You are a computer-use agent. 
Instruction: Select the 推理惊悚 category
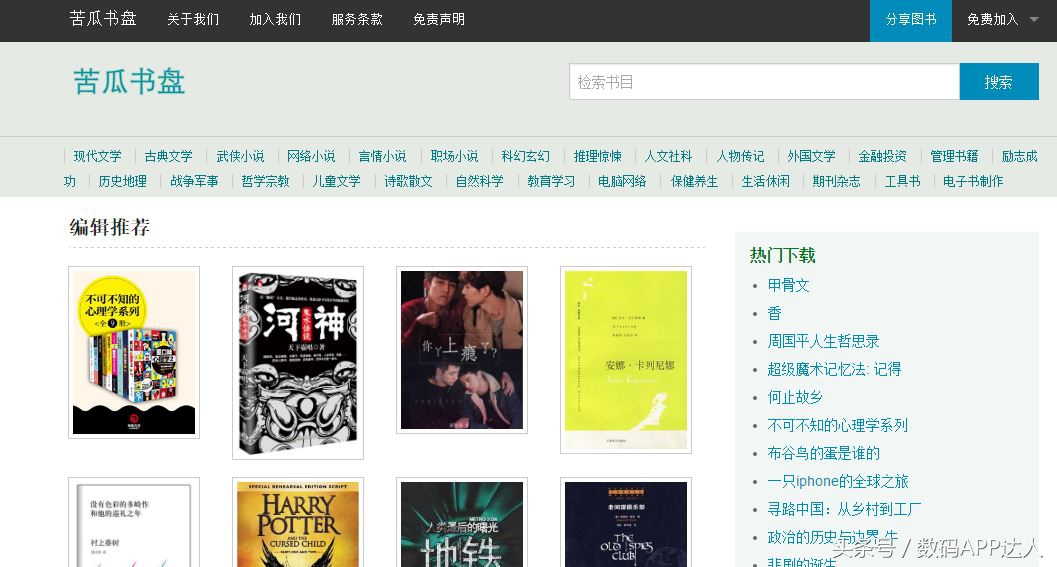click(598, 156)
